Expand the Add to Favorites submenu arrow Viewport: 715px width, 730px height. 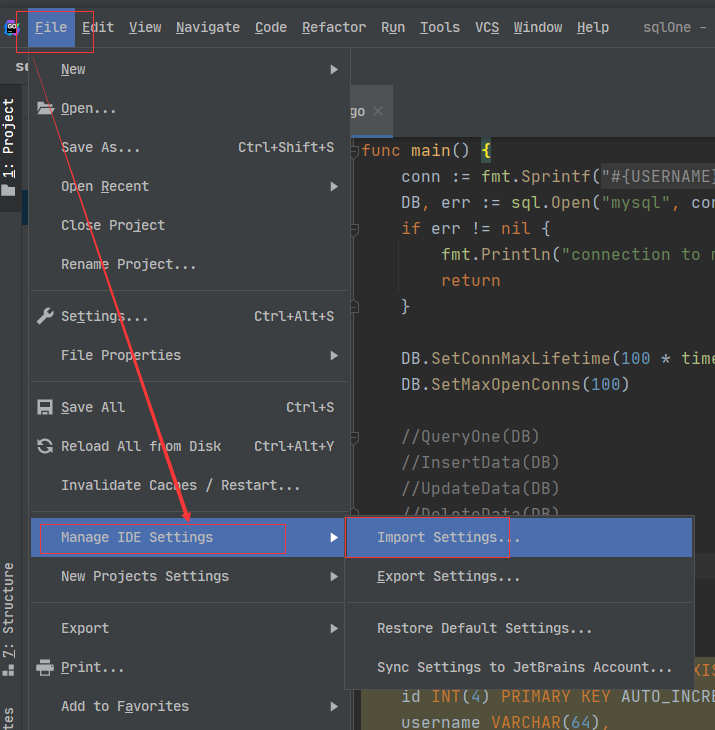[x=334, y=706]
